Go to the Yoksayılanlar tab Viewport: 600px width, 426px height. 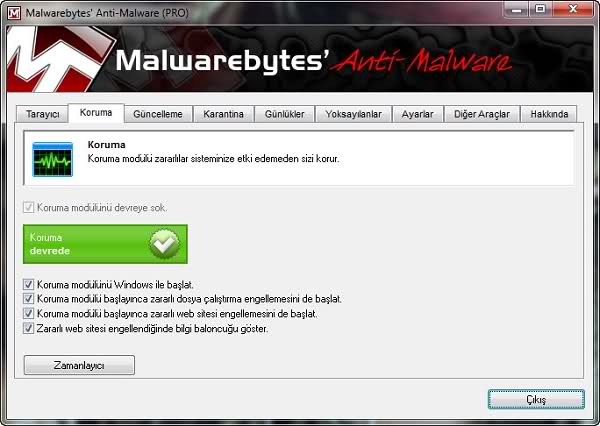point(353,115)
